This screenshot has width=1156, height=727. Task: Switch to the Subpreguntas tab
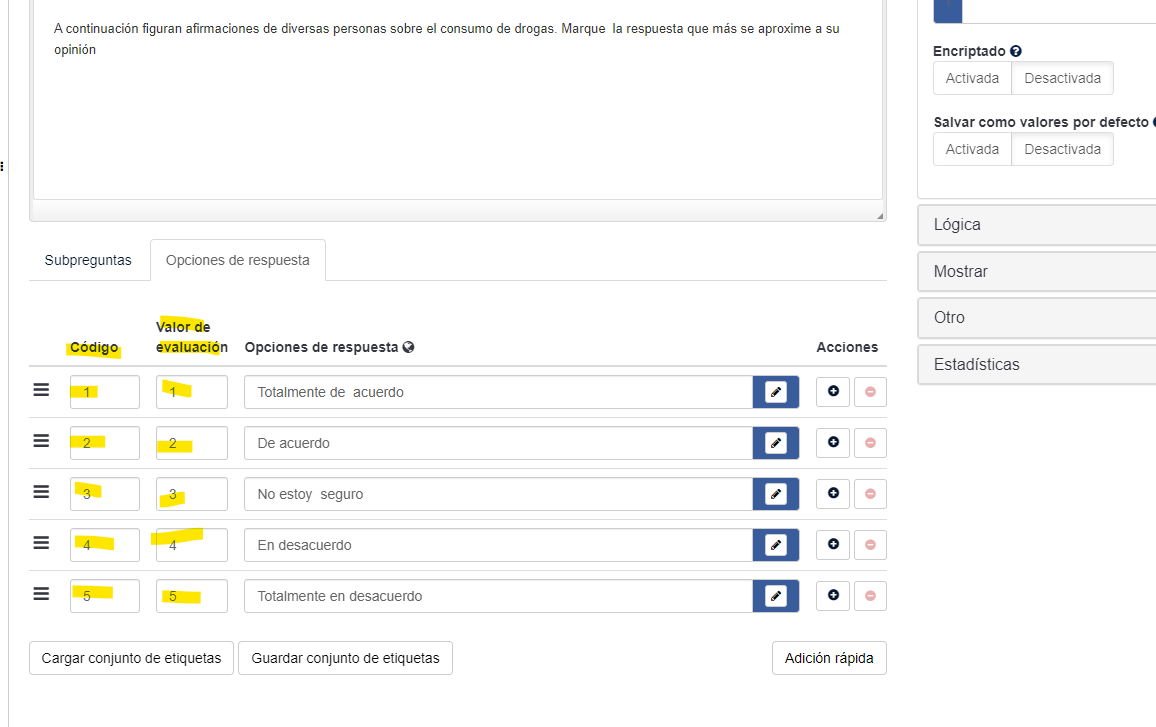click(x=88, y=260)
